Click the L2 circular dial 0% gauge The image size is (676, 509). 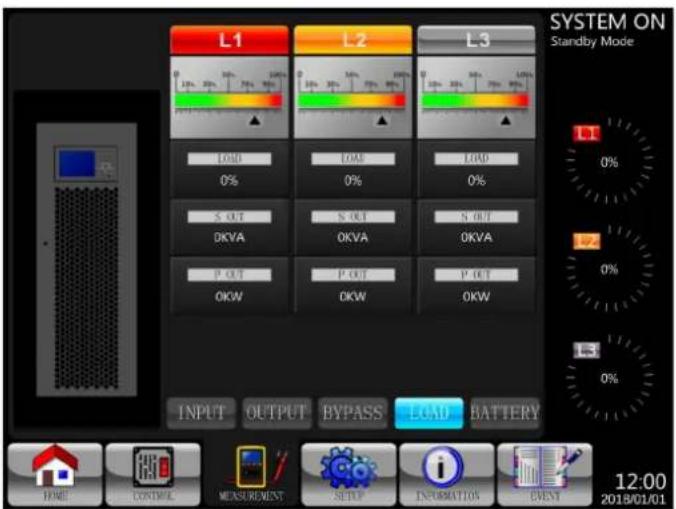(x=610, y=268)
